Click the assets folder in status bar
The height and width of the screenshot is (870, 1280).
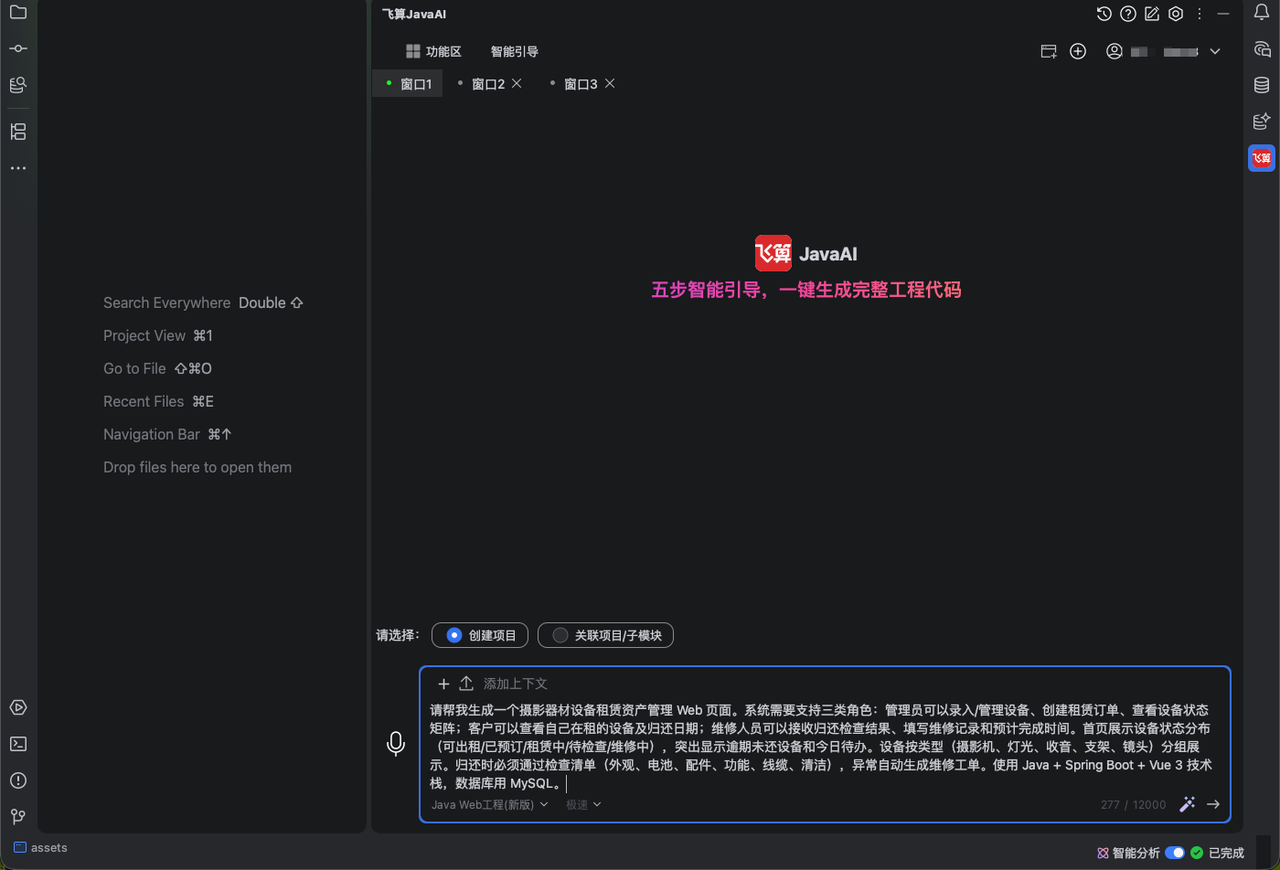coord(41,848)
